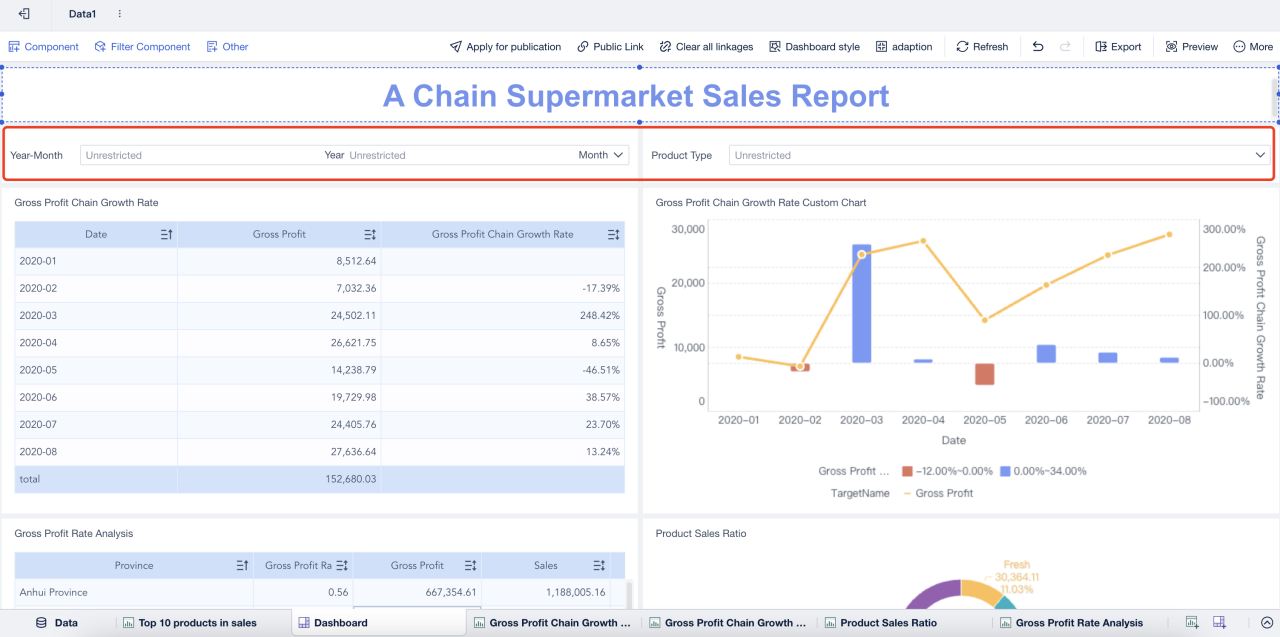Image resolution: width=1280 pixels, height=637 pixels.
Task: Open the More options menu
Action: tap(1253, 47)
